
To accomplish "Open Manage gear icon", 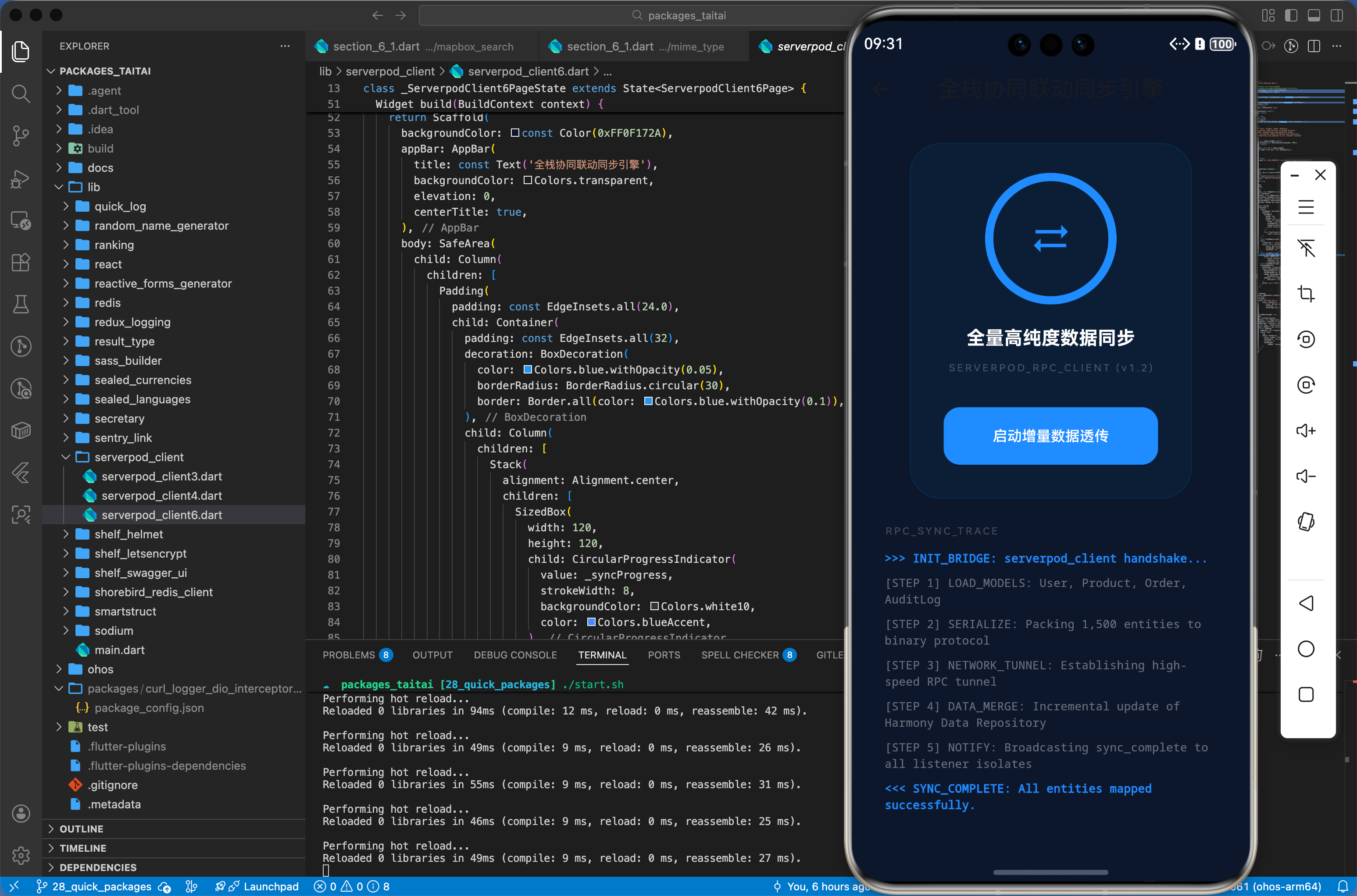I will coord(21,855).
